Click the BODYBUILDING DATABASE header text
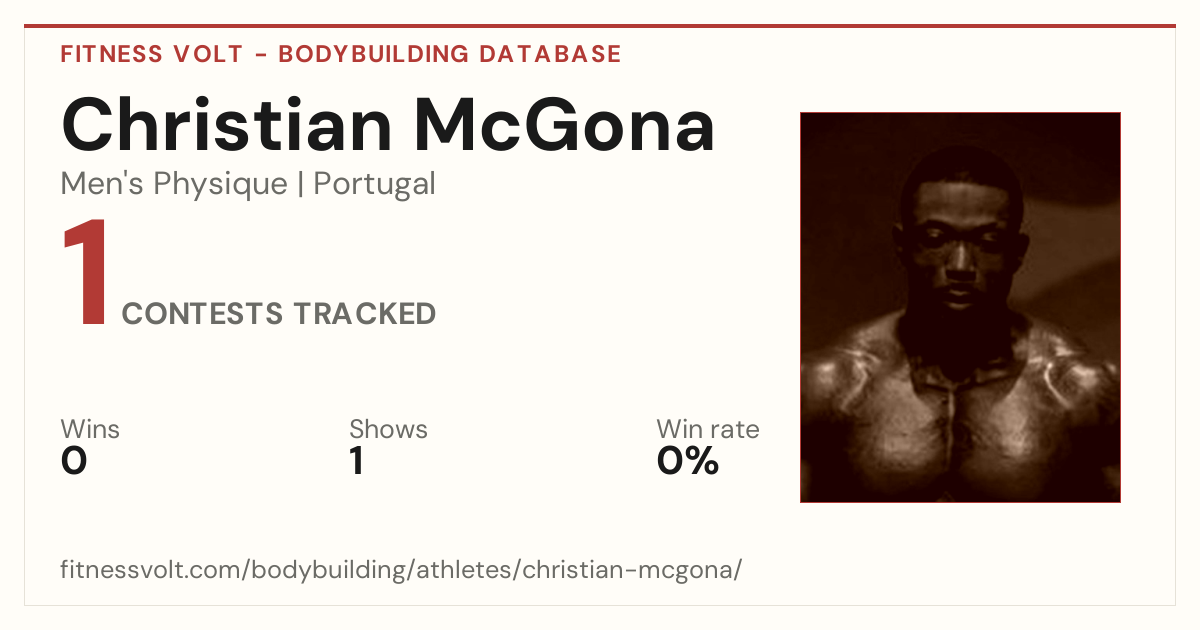Viewport: 1200px width, 630px height. pyautogui.click(x=450, y=54)
